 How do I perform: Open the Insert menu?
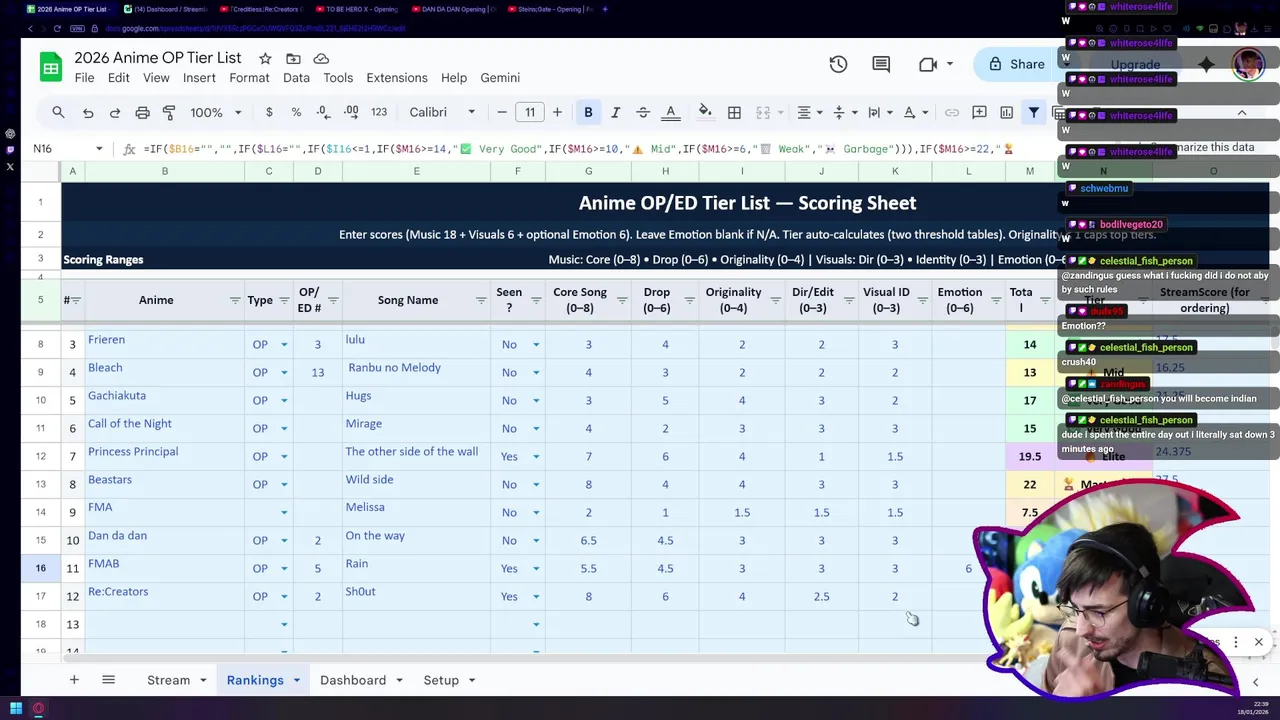(199, 78)
